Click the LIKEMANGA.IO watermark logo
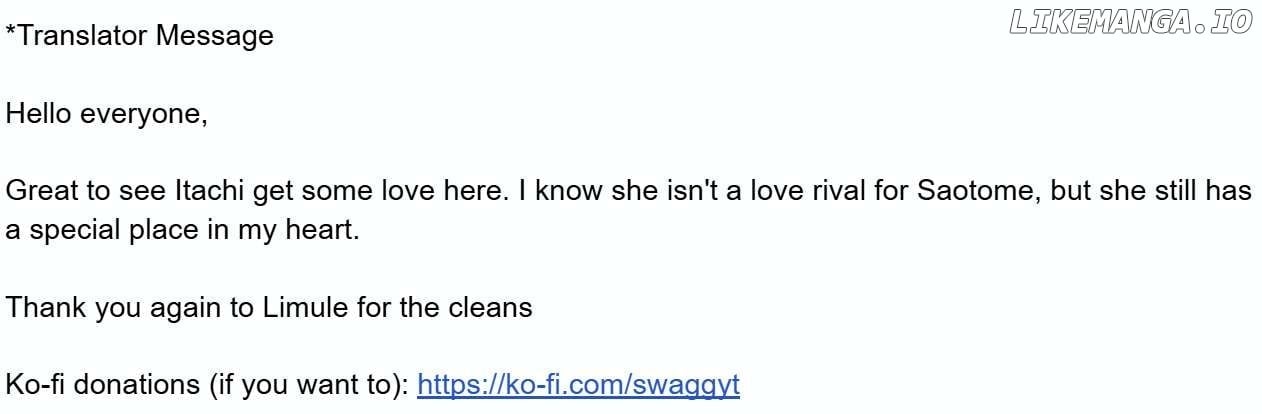This screenshot has height=414, width=1262. (1131, 23)
